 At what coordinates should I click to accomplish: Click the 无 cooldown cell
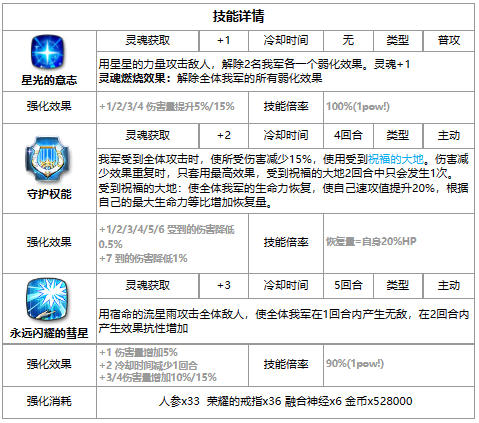[x=348, y=41]
